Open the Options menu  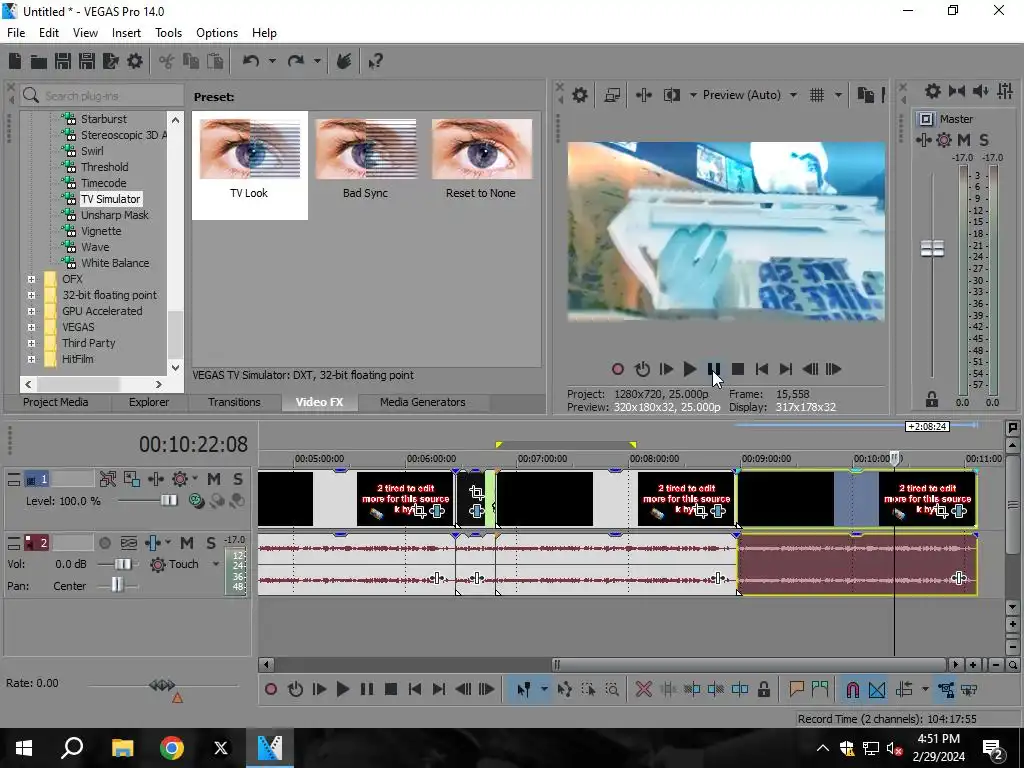tap(217, 33)
